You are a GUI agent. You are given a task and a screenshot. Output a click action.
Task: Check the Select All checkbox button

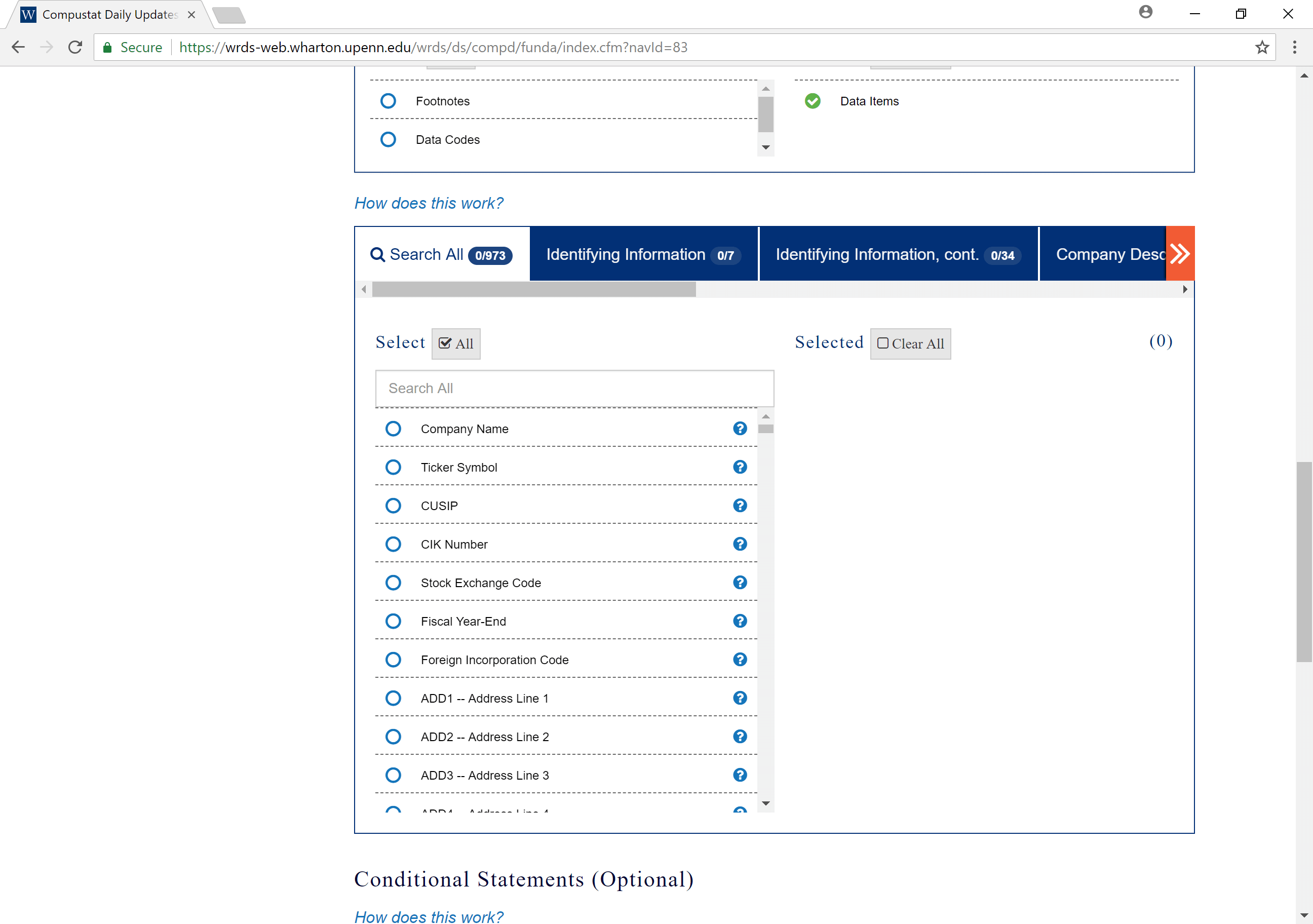point(456,343)
